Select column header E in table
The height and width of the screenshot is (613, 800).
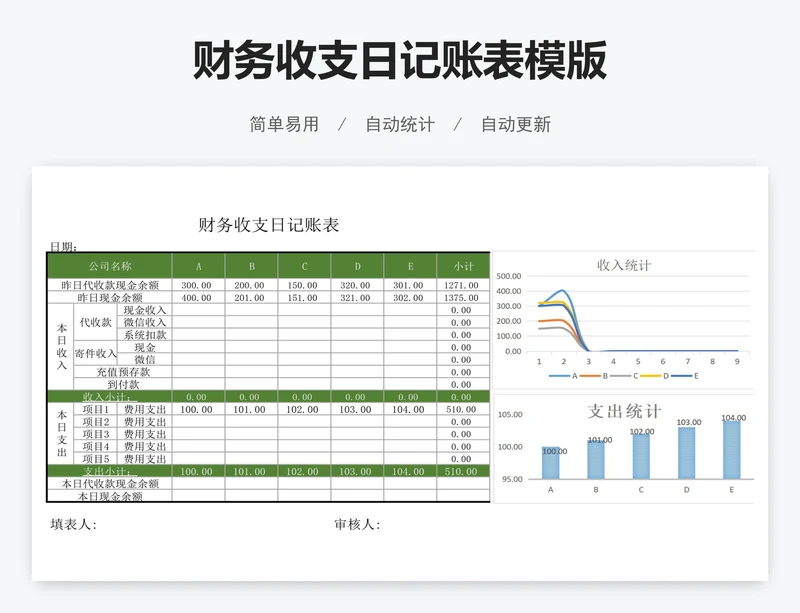[410, 266]
